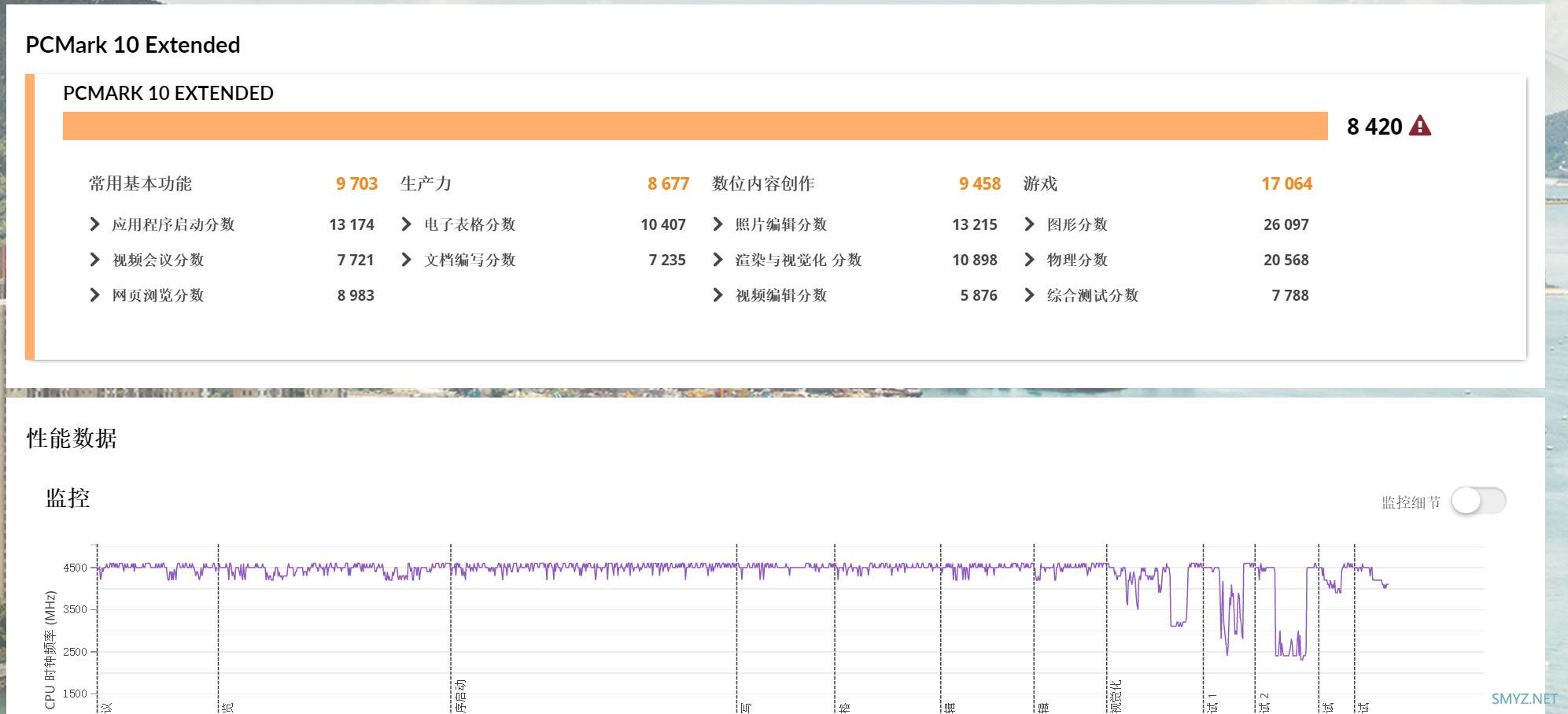The width and height of the screenshot is (1568, 714).
Task: Click the 序启动 timeline marker on chart
Action: (460, 696)
